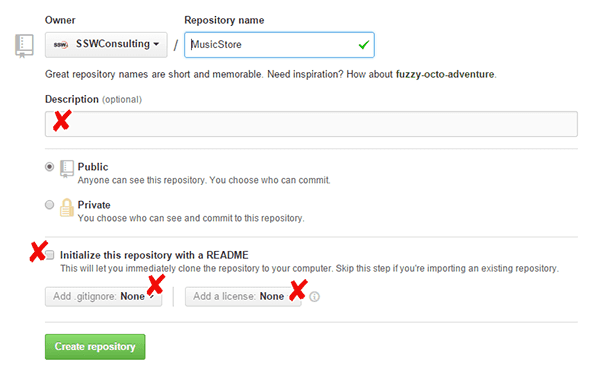600x372 pixels.
Task: Click the Public option label
Action: tap(93, 167)
